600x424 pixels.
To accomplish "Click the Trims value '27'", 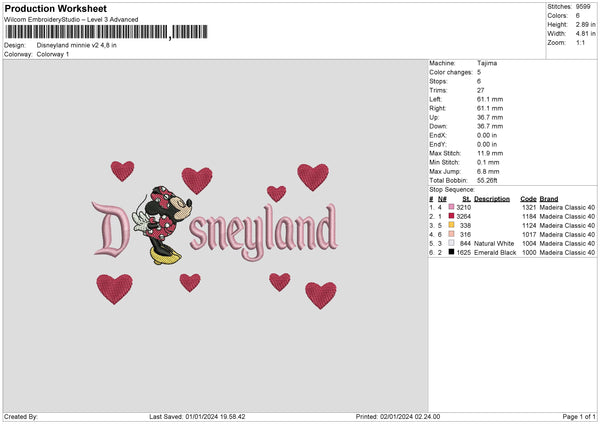I will (481, 90).
